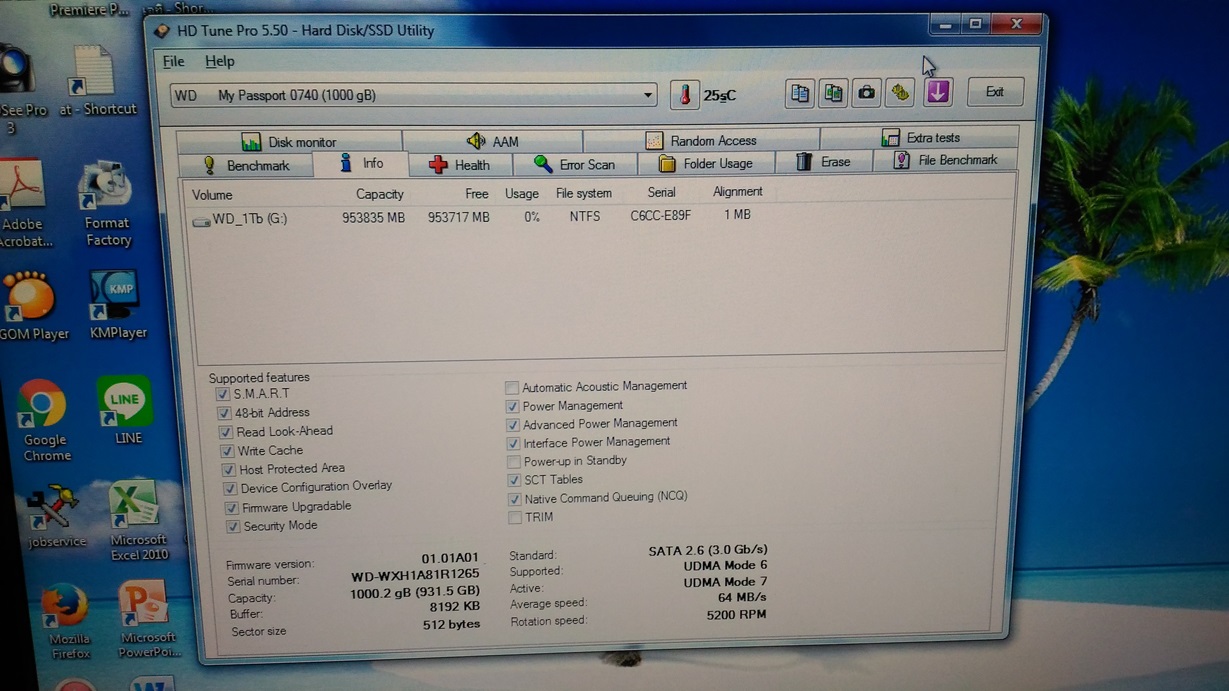The width and height of the screenshot is (1229, 691).
Task: Select the WD_1Tb (G:) volume row
Action: pos(249,218)
